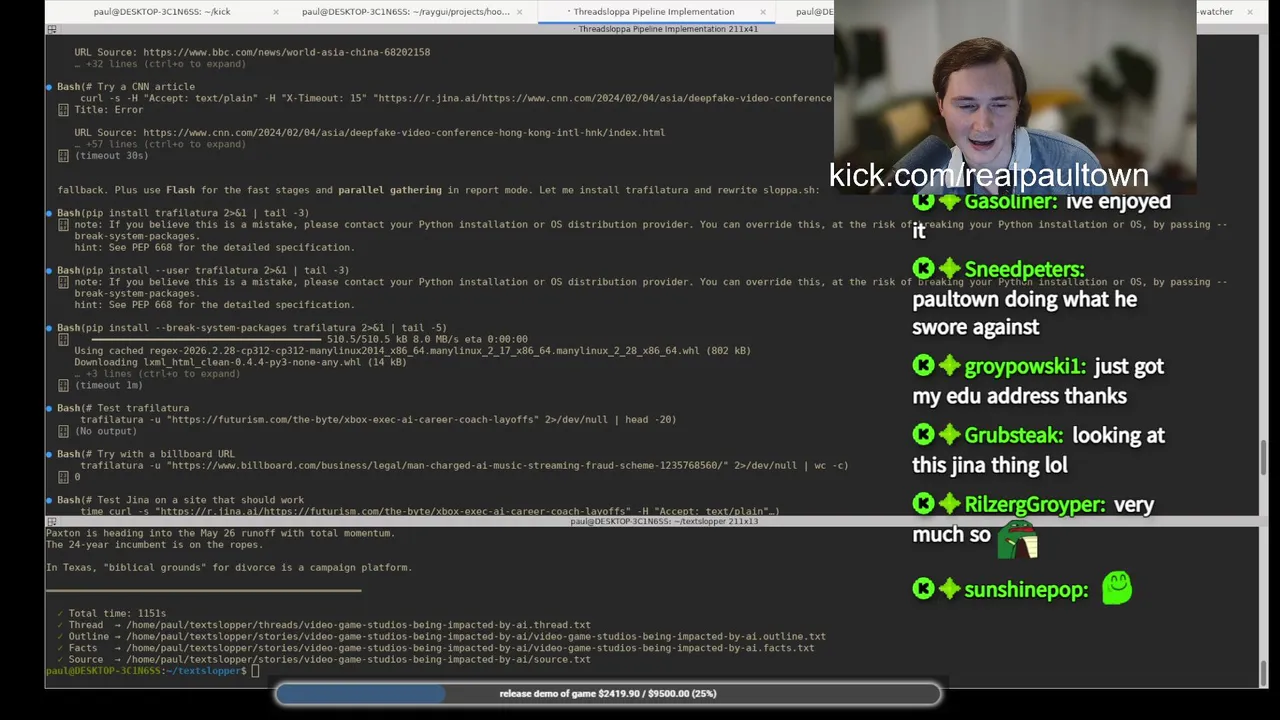Click bullet beside 'Test trafilatura' command

49,408
